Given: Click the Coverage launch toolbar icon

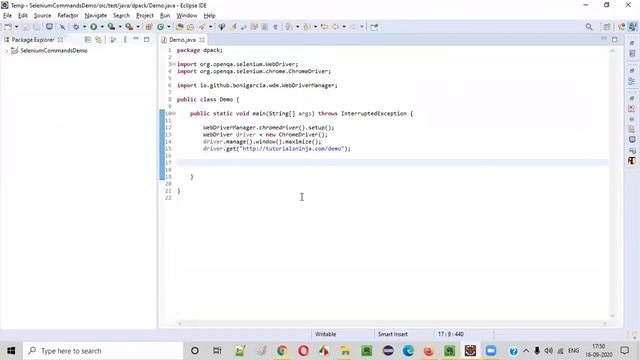Looking at the screenshot, I should coord(111,27).
